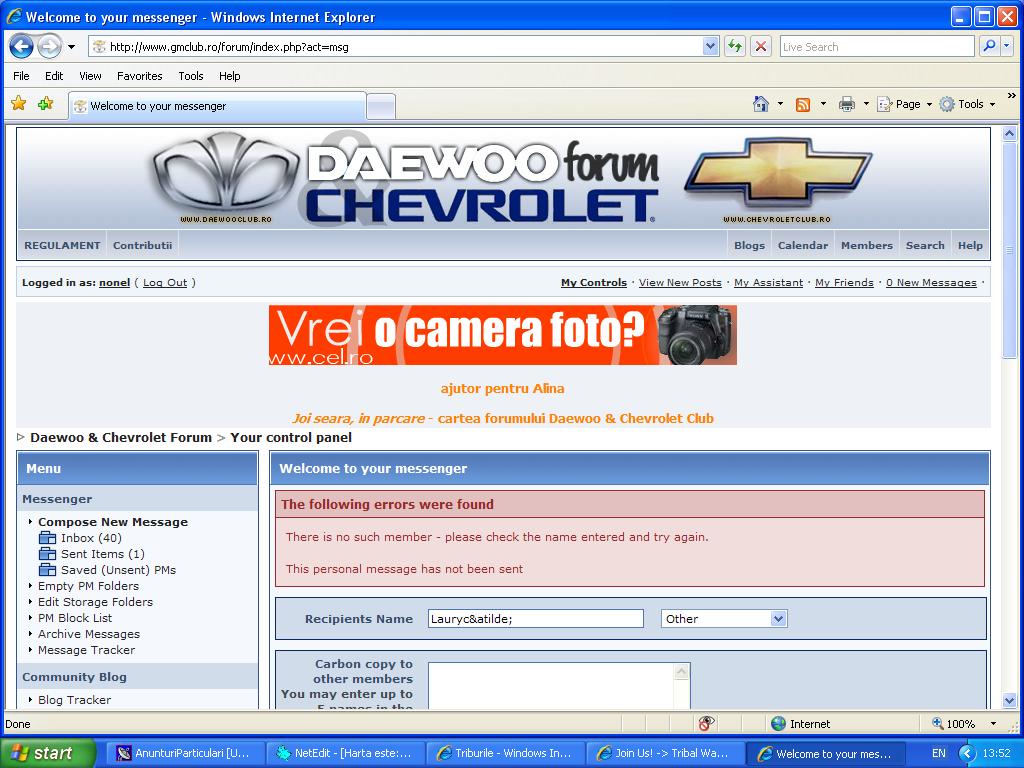Open the View menu
This screenshot has height=768, width=1024.
tap(90, 76)
